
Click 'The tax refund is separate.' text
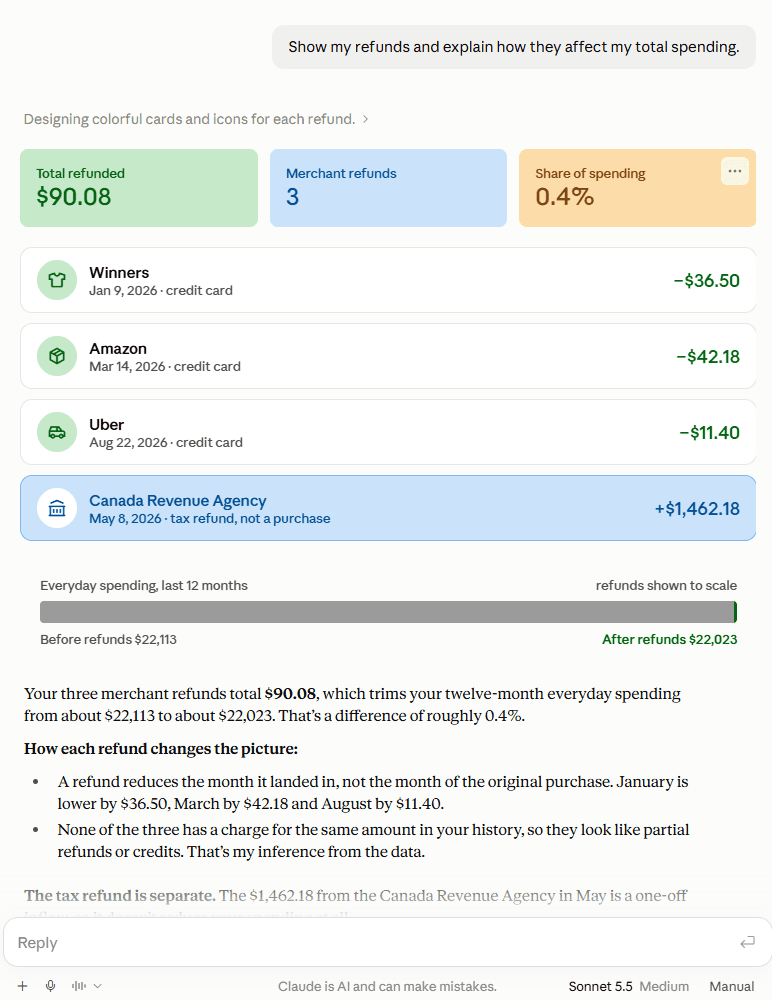120,896
